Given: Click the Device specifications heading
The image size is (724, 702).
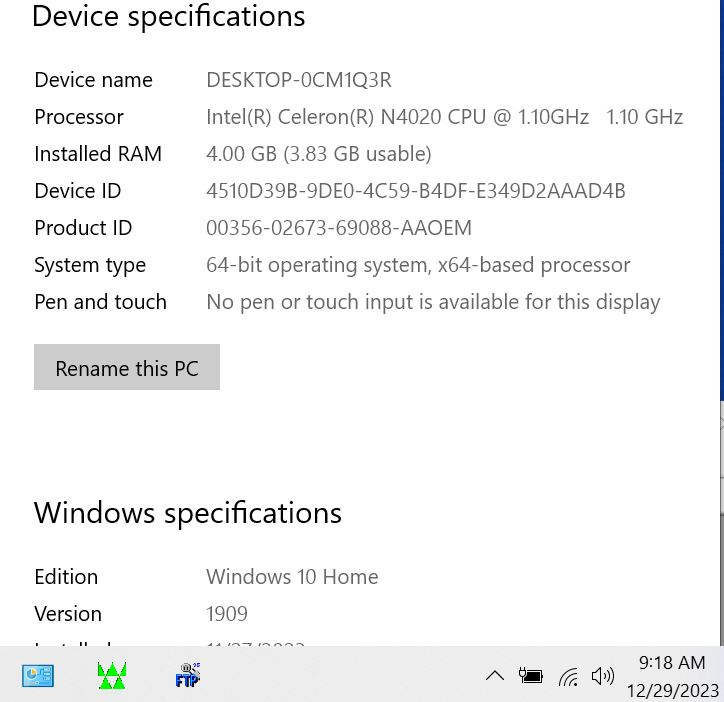Looking at the screenshot, I should coord(169,17).
